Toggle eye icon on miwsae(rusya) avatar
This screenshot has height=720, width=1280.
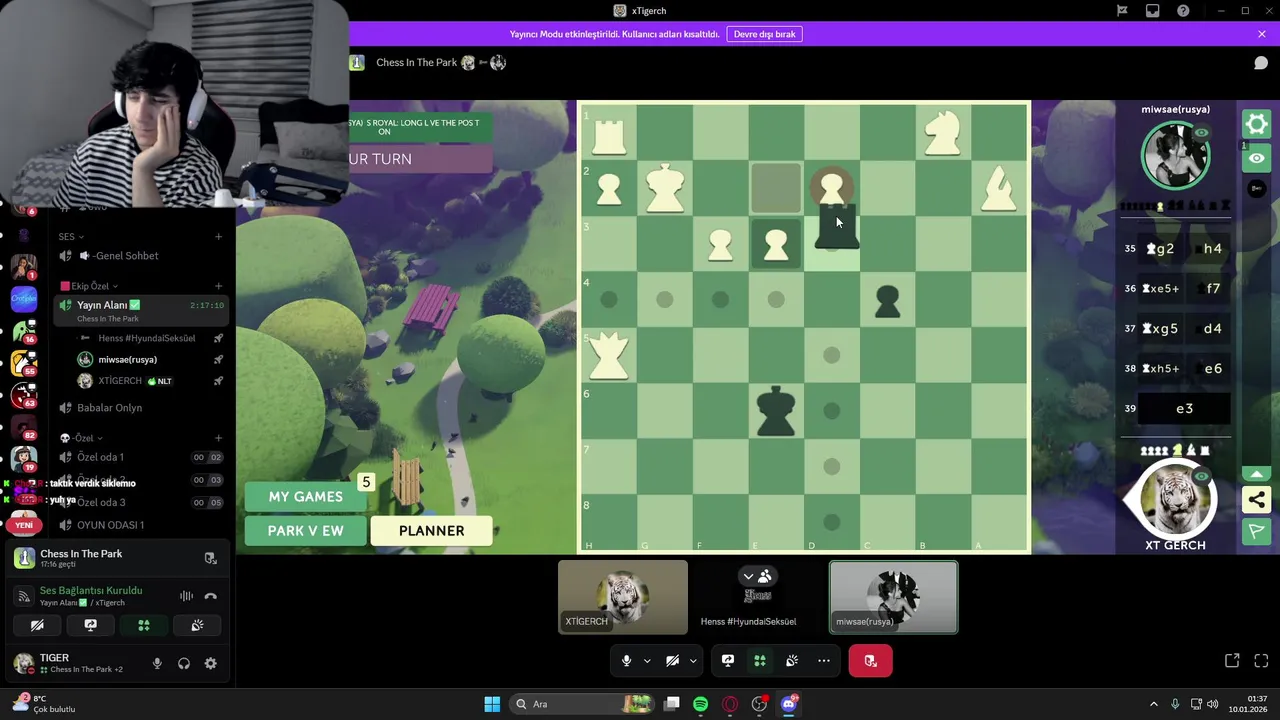[1201, 133]
